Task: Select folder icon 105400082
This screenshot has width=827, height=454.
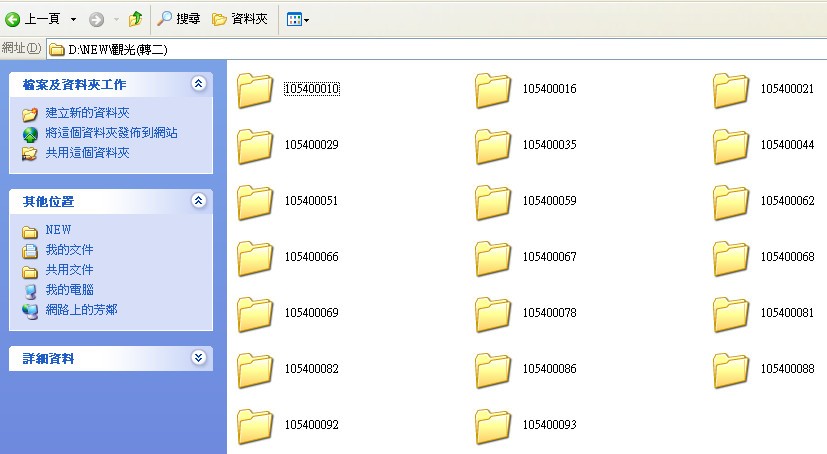Action: pos(255,371)
